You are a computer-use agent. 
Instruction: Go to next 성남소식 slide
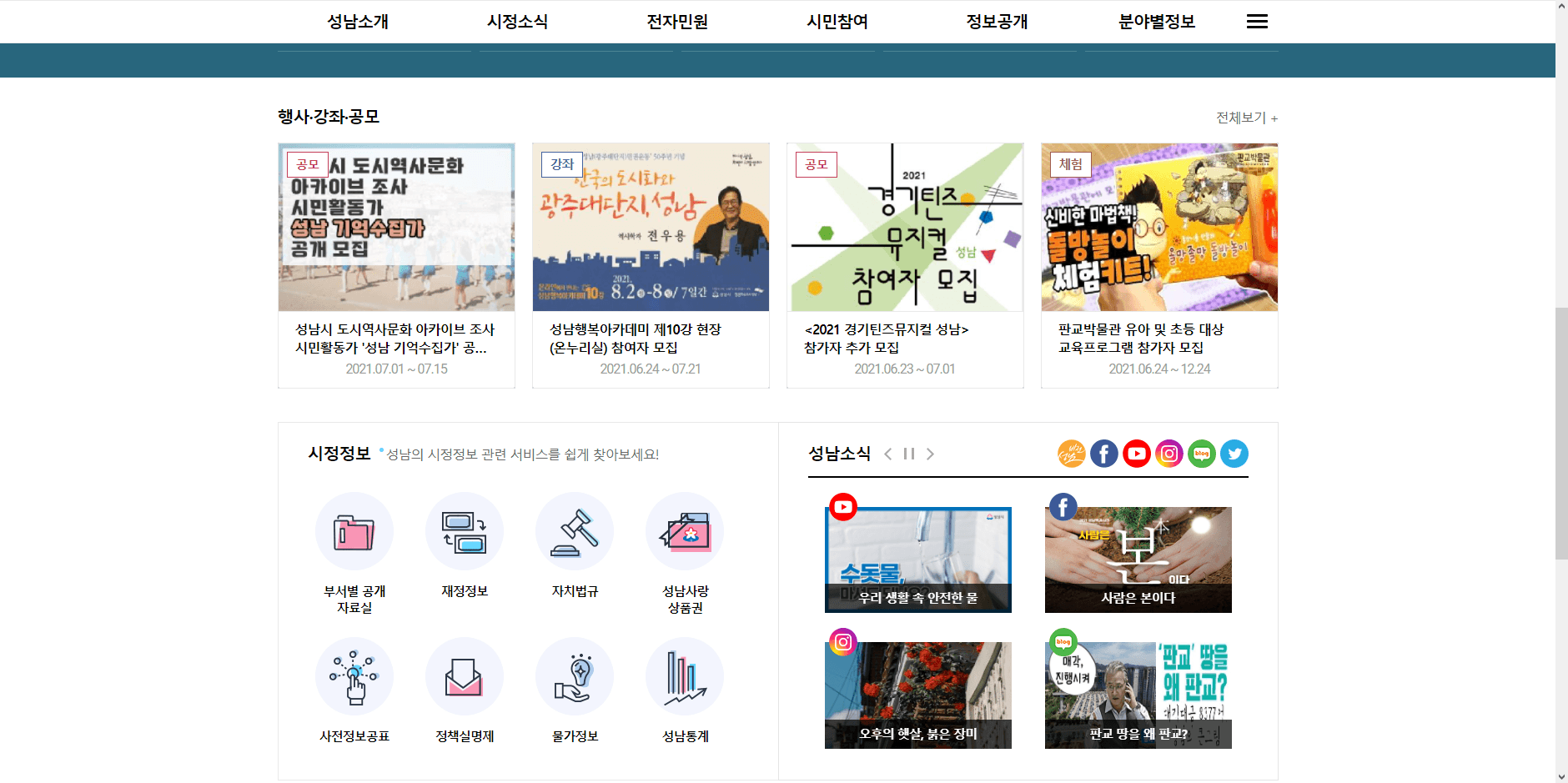[930, 454]
